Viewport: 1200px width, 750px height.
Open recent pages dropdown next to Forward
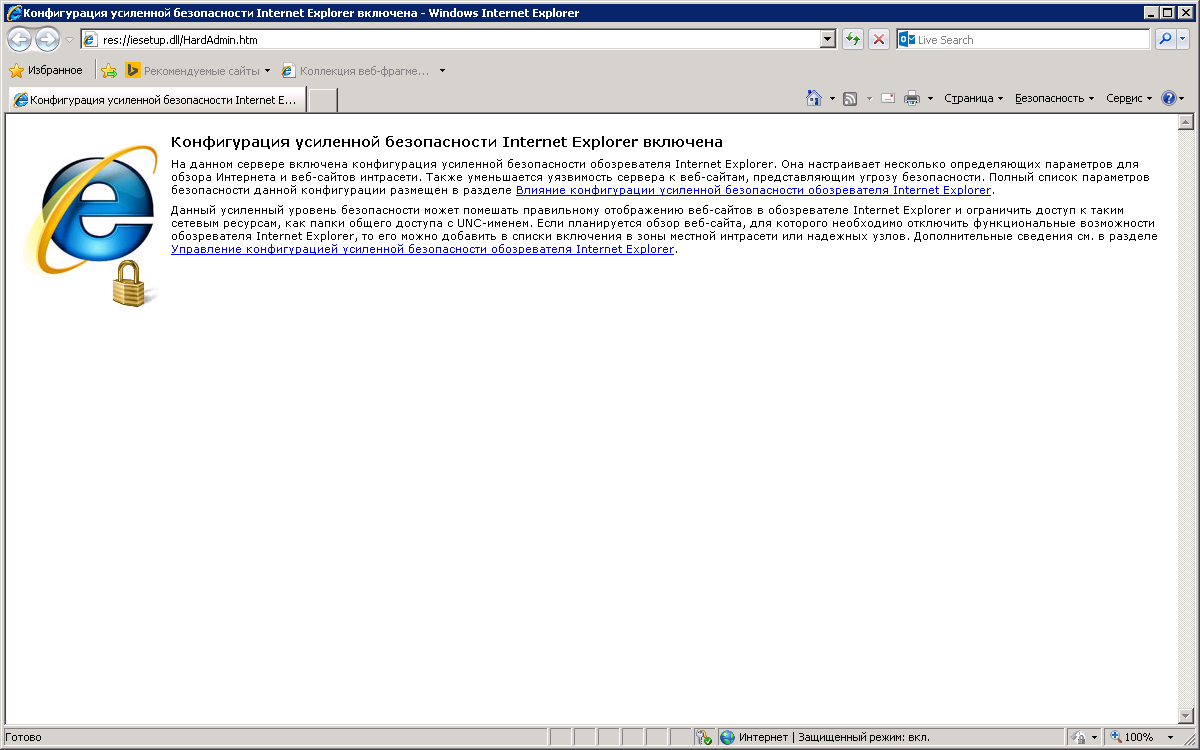coord(69,40)
